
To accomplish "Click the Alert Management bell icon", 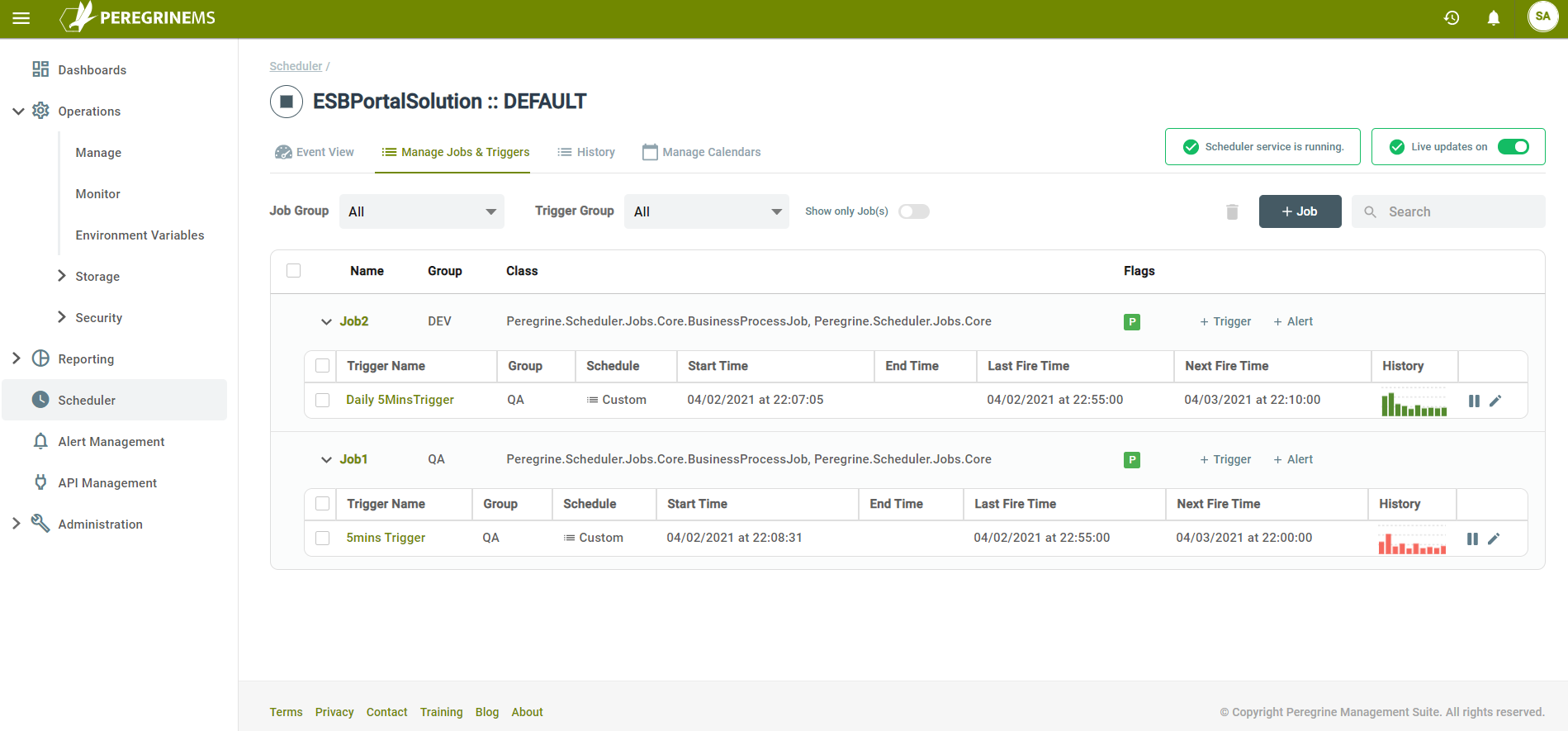I will (x=40, y=441).
